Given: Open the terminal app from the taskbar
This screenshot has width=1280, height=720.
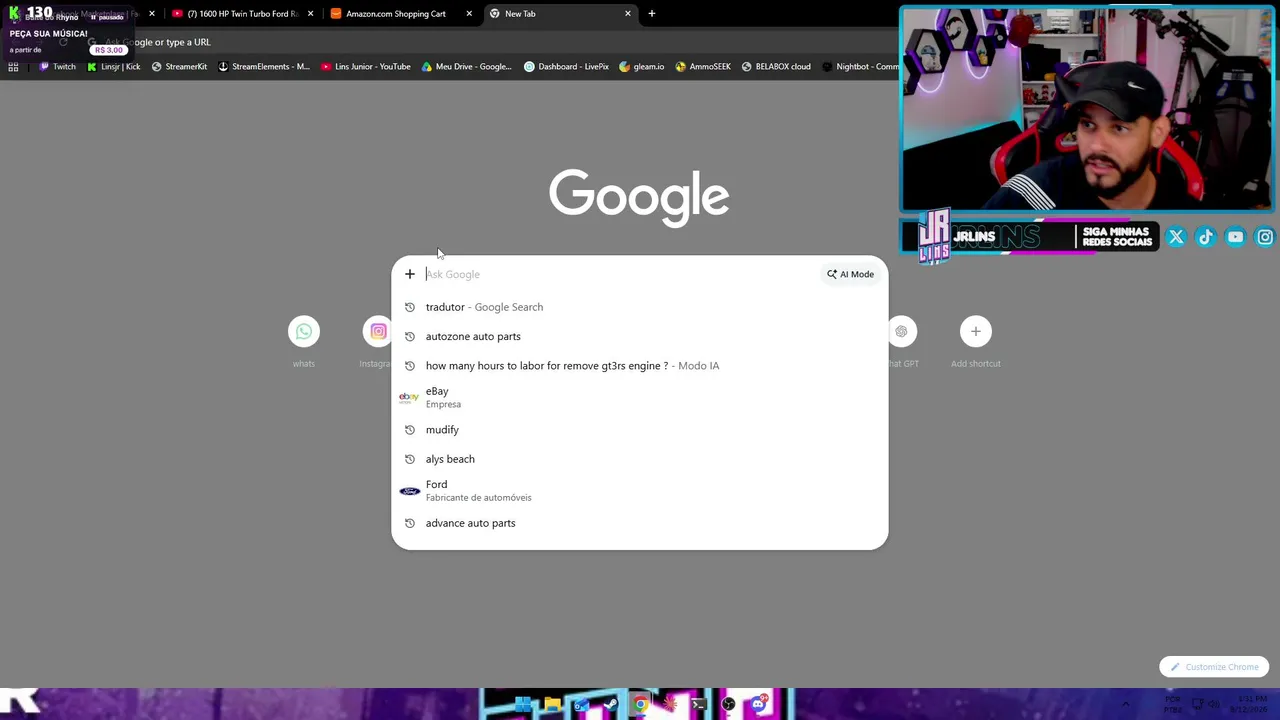Looking at the screenshot, I should click(699, 705).
